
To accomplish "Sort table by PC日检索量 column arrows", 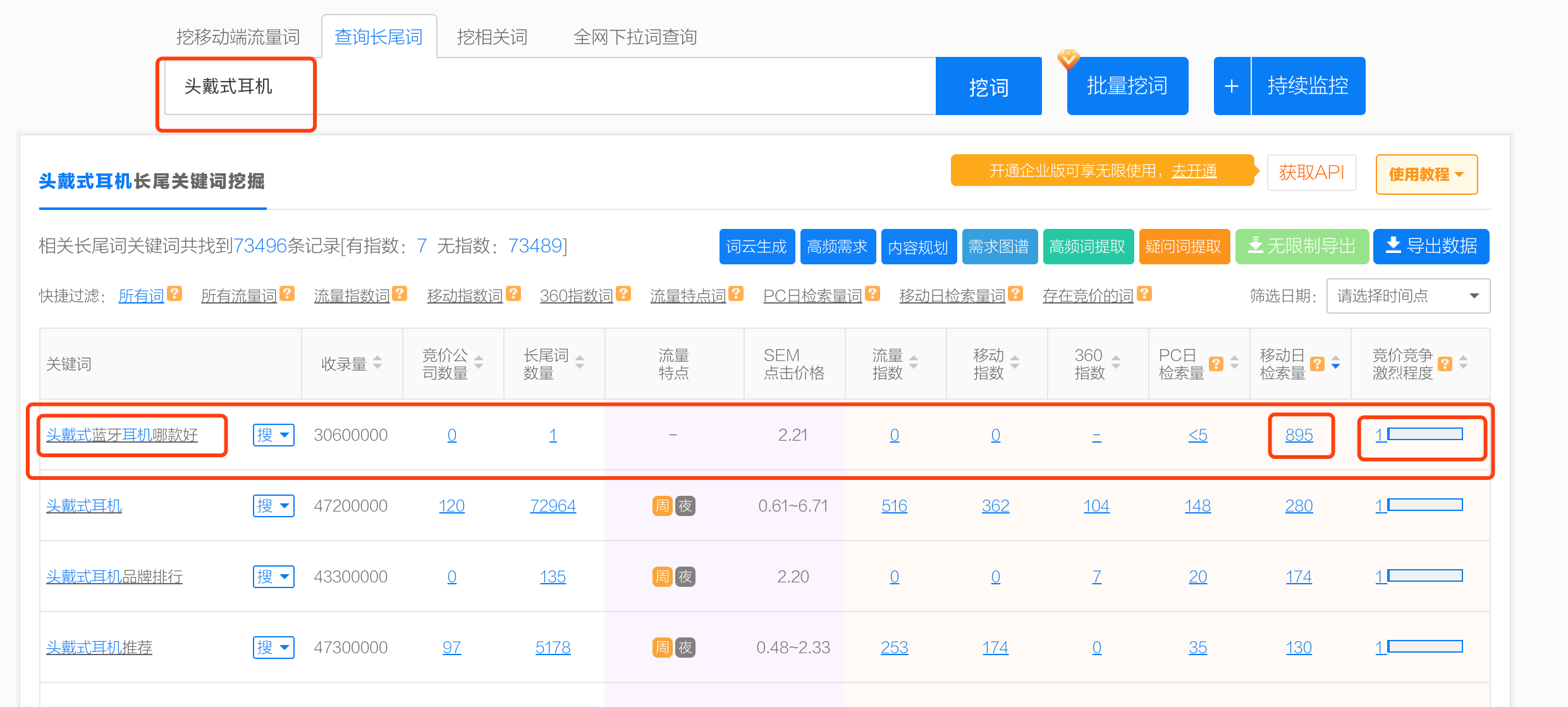I will [1234, 362].
